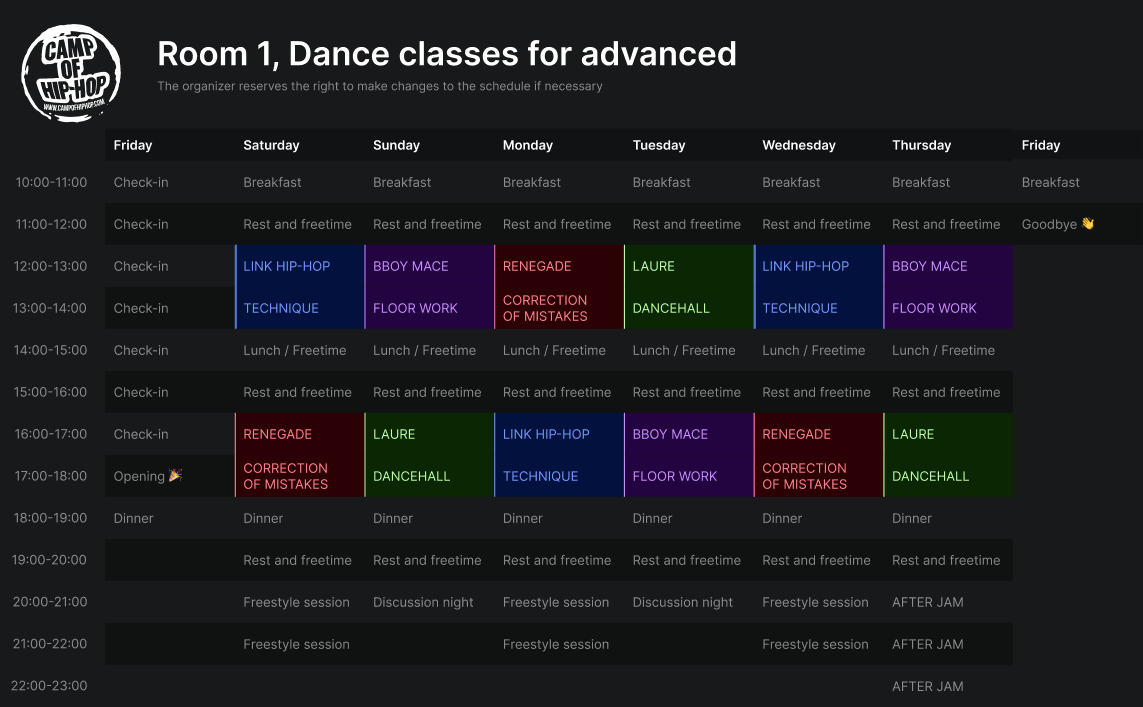Click the Camp of Hip-Hop logo

pos(71,73)
